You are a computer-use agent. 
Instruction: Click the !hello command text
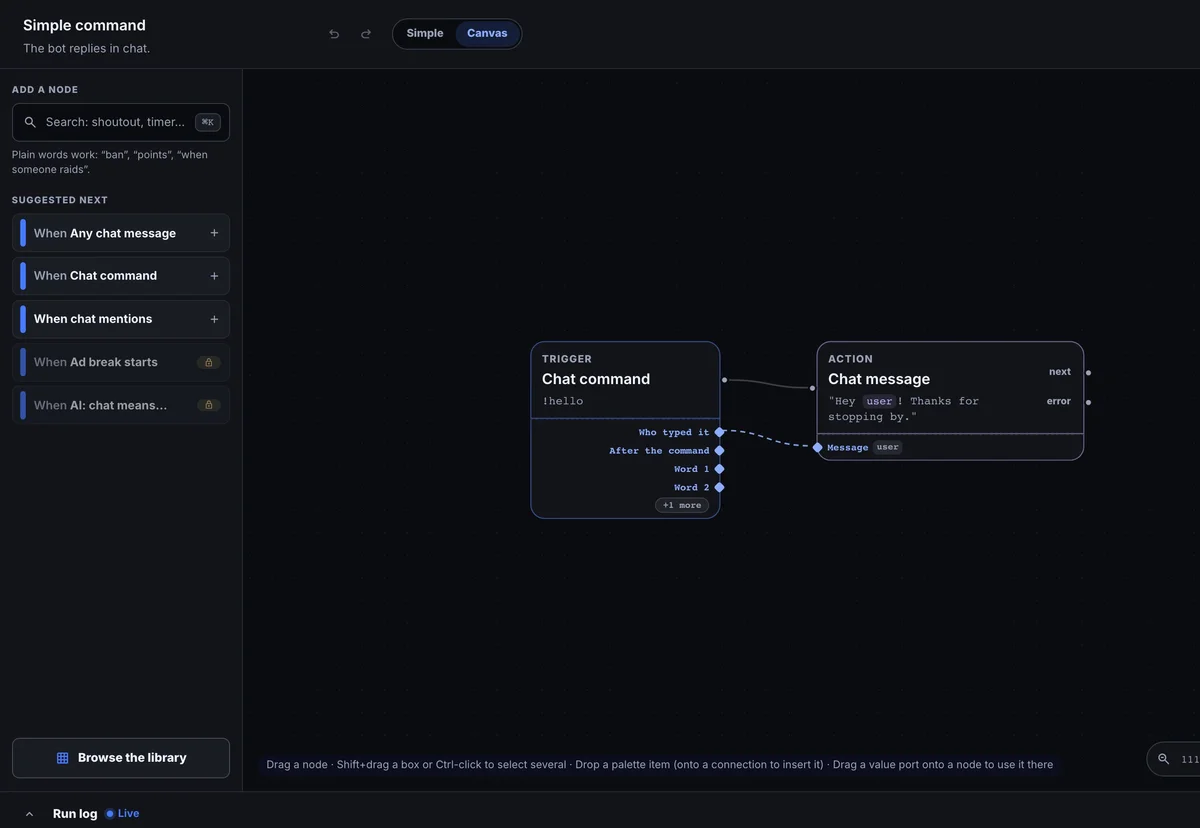(x=562, y=401)
